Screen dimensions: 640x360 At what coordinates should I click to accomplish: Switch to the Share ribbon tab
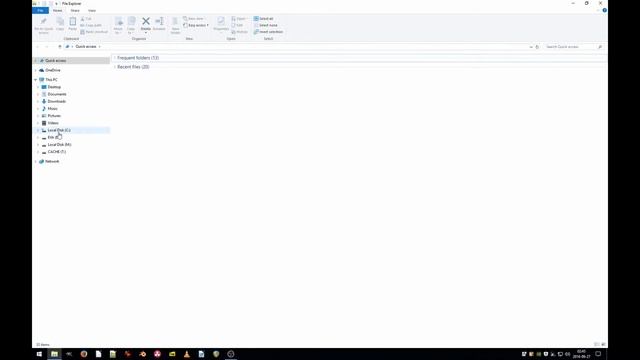coord(75,10)
